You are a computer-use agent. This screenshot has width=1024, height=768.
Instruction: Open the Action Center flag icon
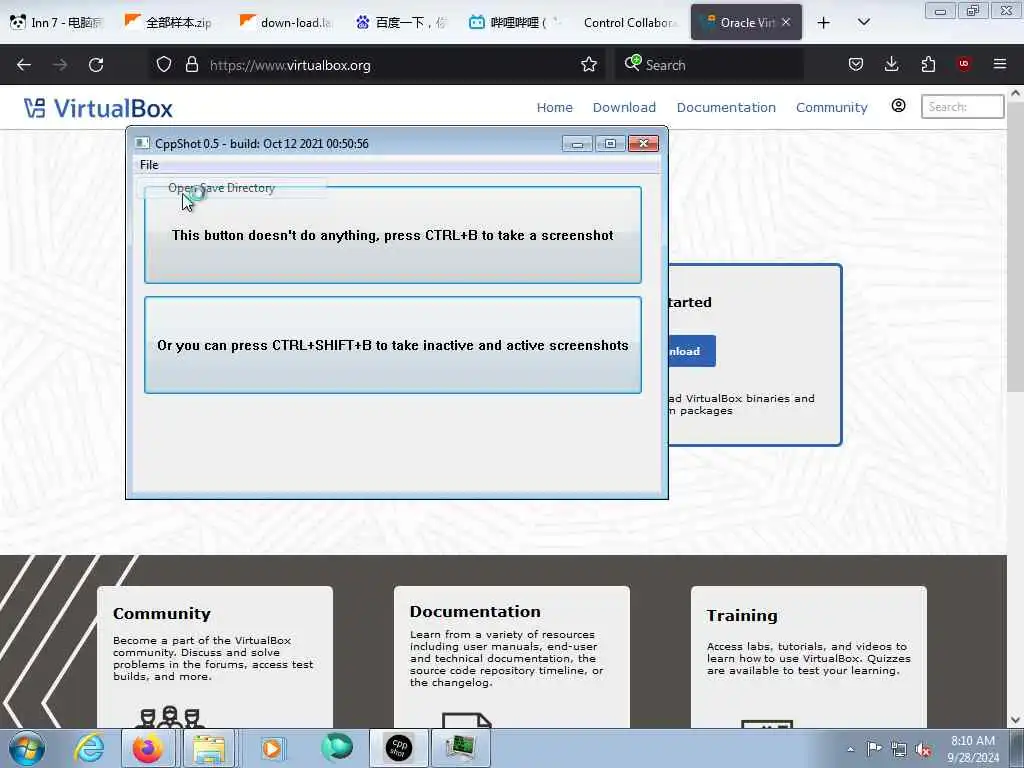874,749
